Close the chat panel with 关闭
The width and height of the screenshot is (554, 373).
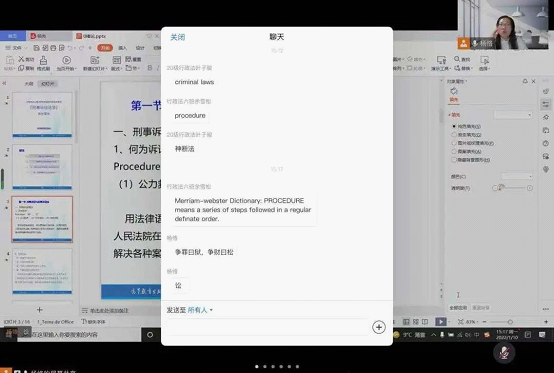[177, 37]
